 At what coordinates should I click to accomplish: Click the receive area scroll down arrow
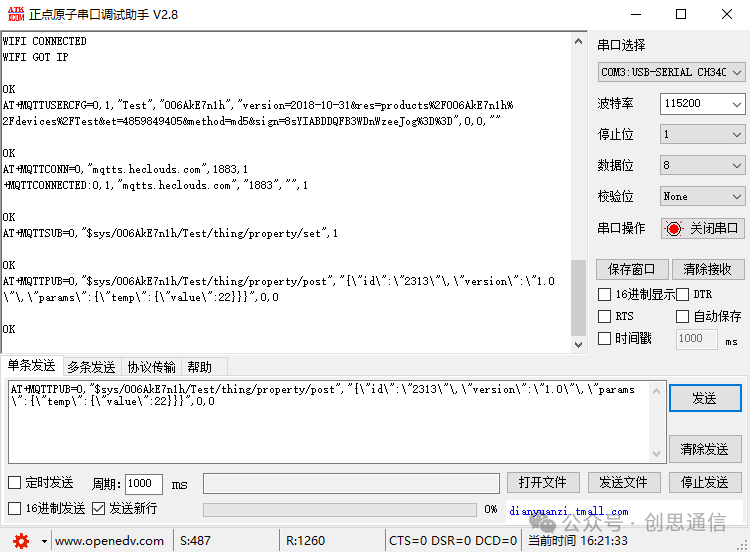pyautogui.click(x=578, y=345)
